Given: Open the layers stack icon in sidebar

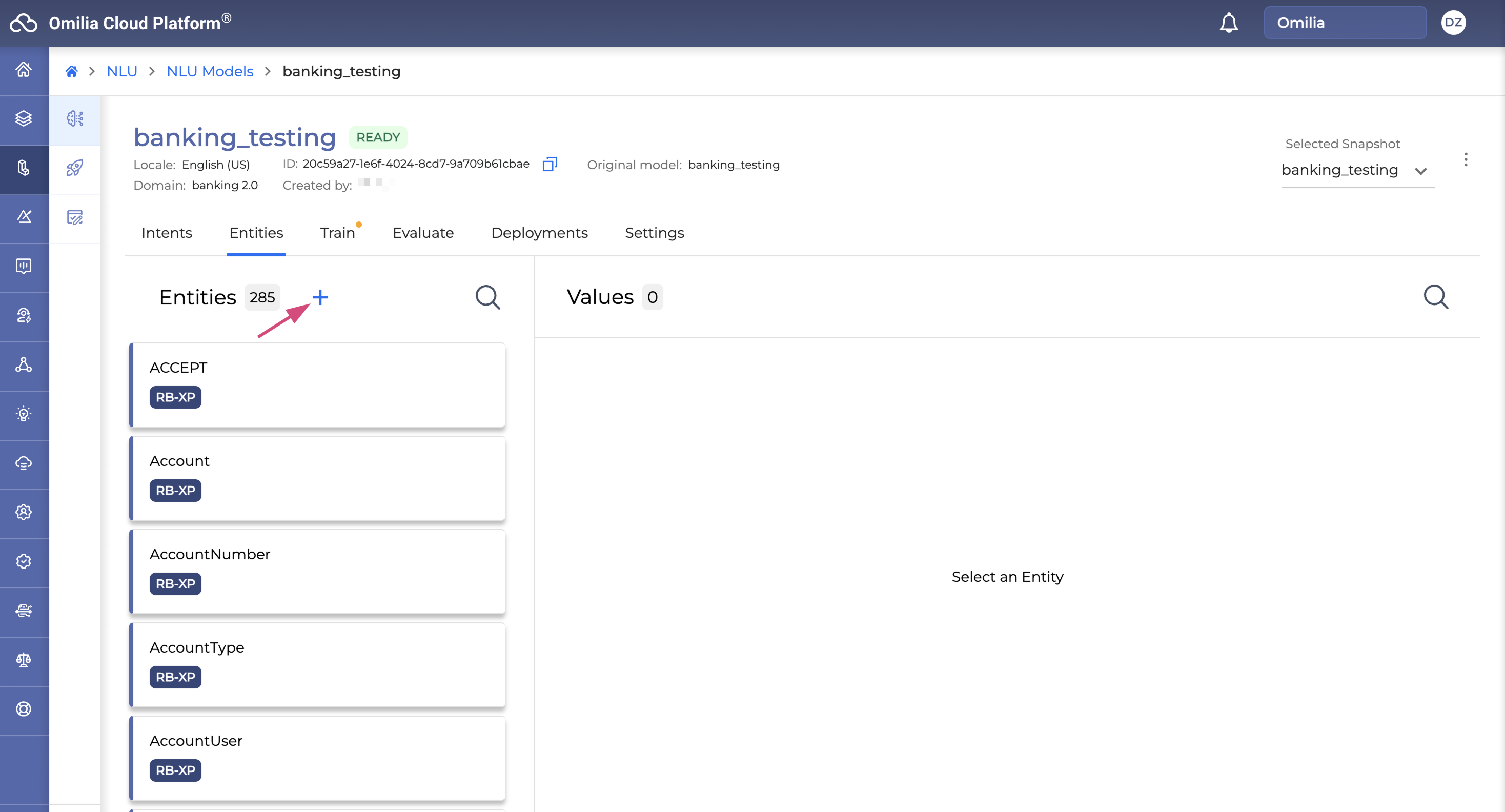Looking at the screenshot, I should click(x=24, y=118).
